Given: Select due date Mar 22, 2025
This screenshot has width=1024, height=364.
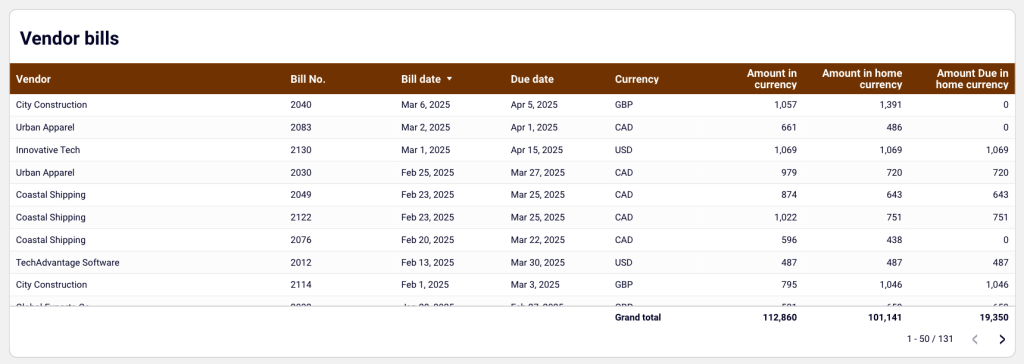Looking at the screenshot, I should 537,240.
